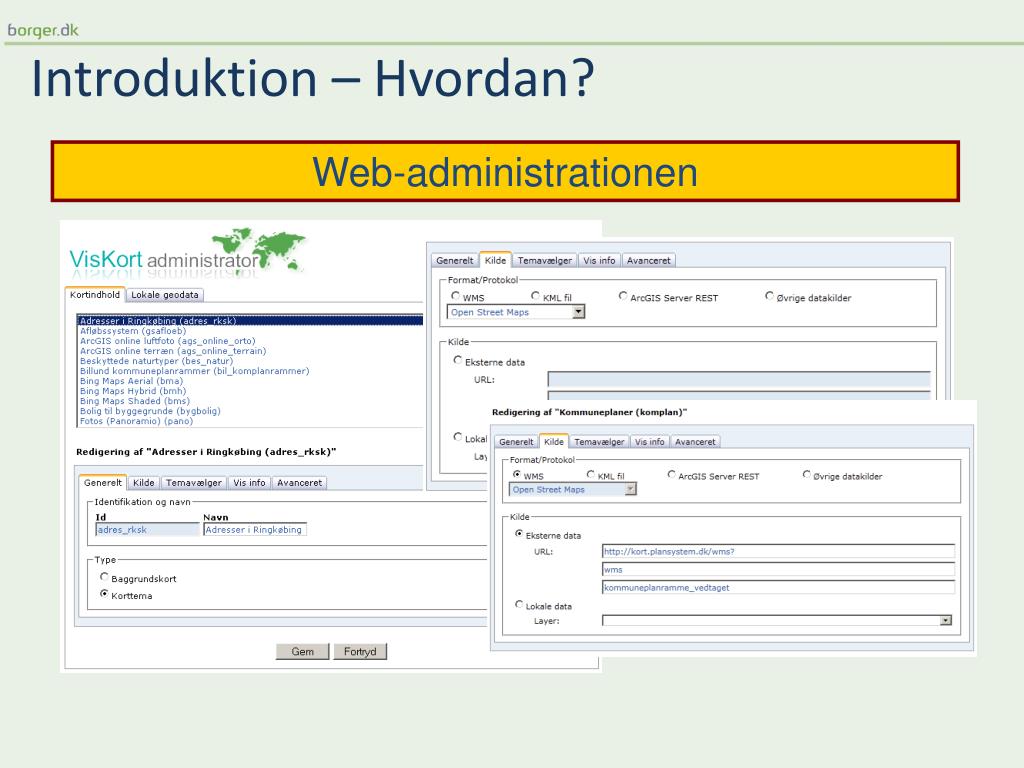Select the Korttema radio button
The height and width of the screenshot is (768, 1024).
click(105, 594)
